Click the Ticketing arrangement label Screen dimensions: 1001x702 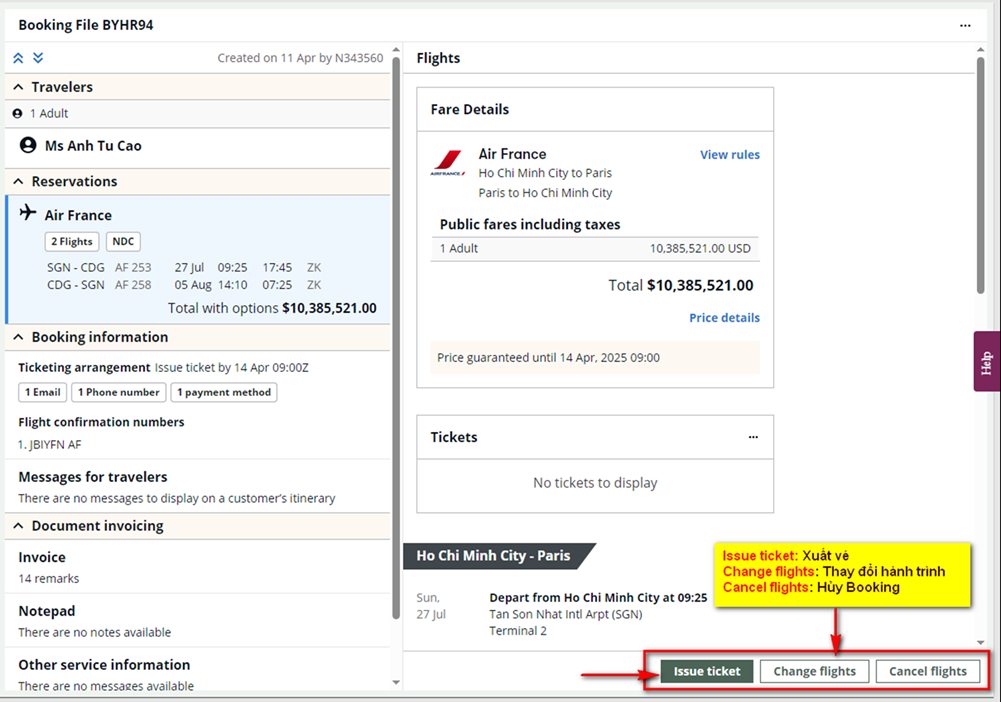84,368
